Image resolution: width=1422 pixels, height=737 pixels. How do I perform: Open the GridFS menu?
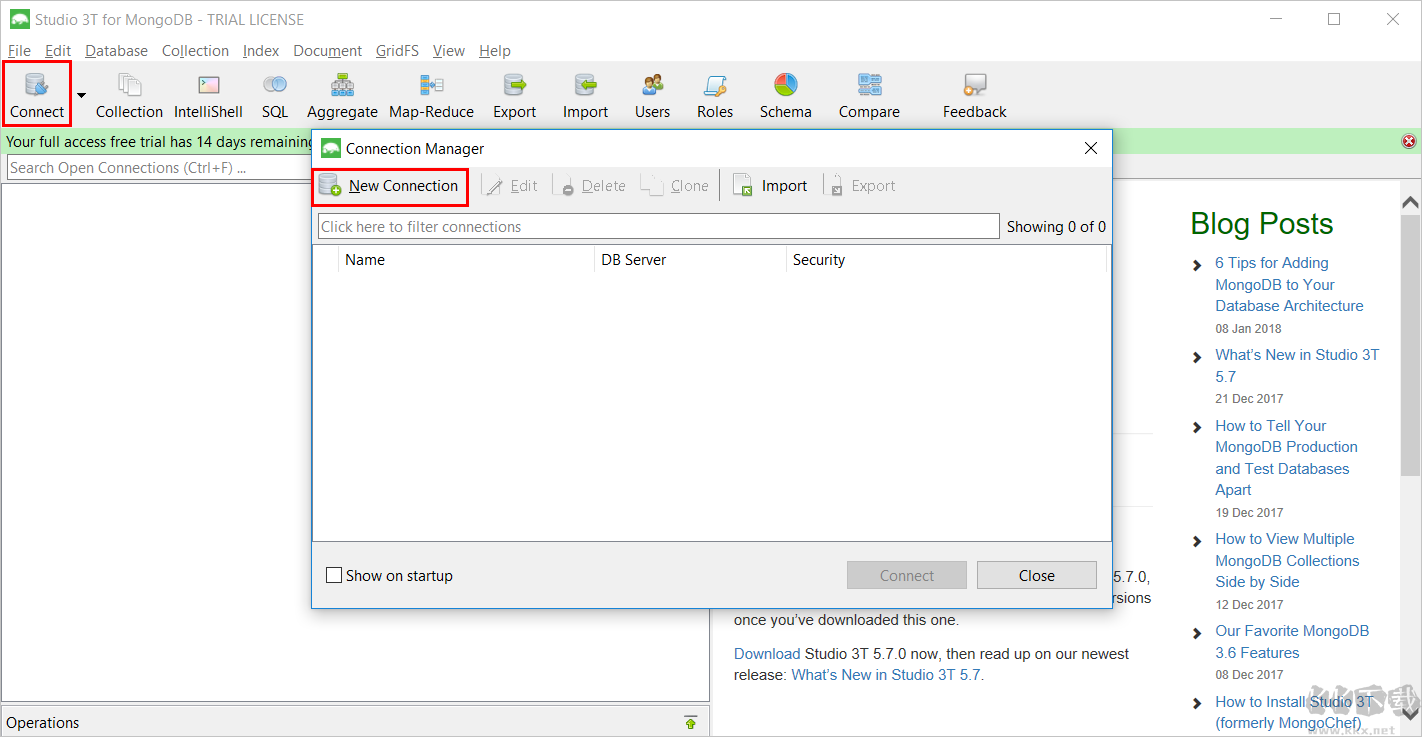pyautogui.click(x=397, y=51)
